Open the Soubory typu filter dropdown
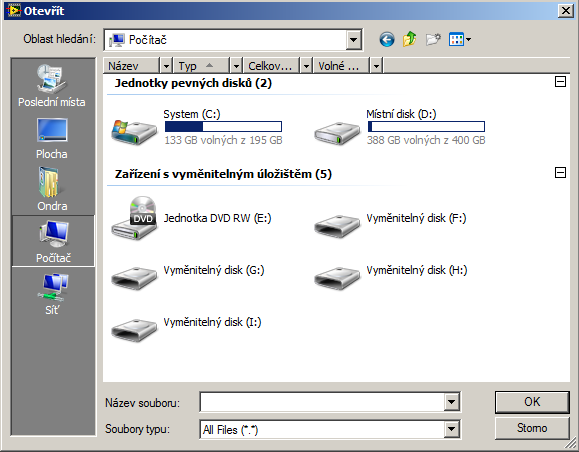This screenshot has height=452, width=579. pyautogui.click(x=451, y=429)
